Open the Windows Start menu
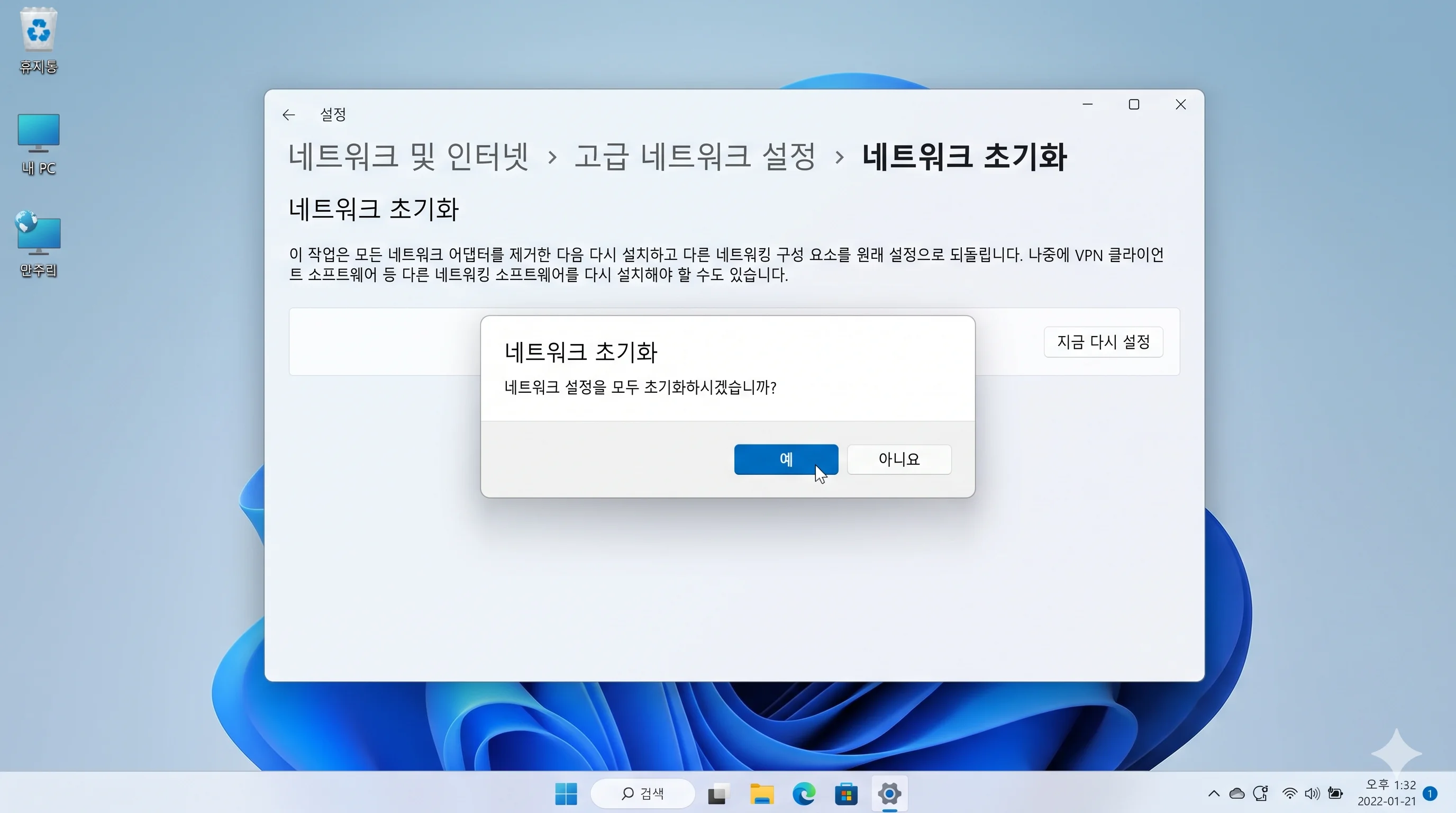The height and width of the screenshot is (813, 1456). click(x=566, y=794)
